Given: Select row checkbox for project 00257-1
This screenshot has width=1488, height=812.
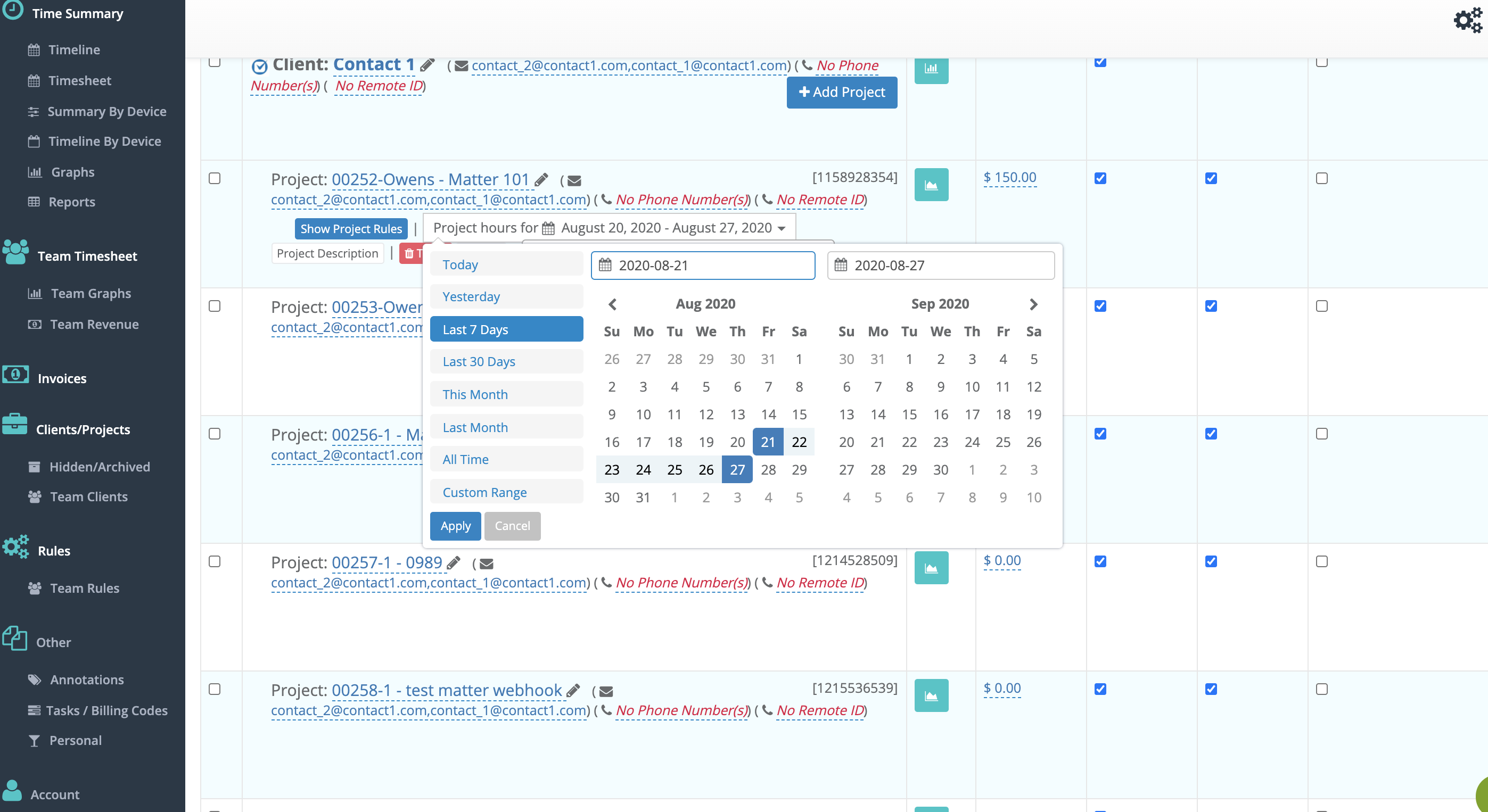Looking at the screenshot, I should [x=215, y=561].
